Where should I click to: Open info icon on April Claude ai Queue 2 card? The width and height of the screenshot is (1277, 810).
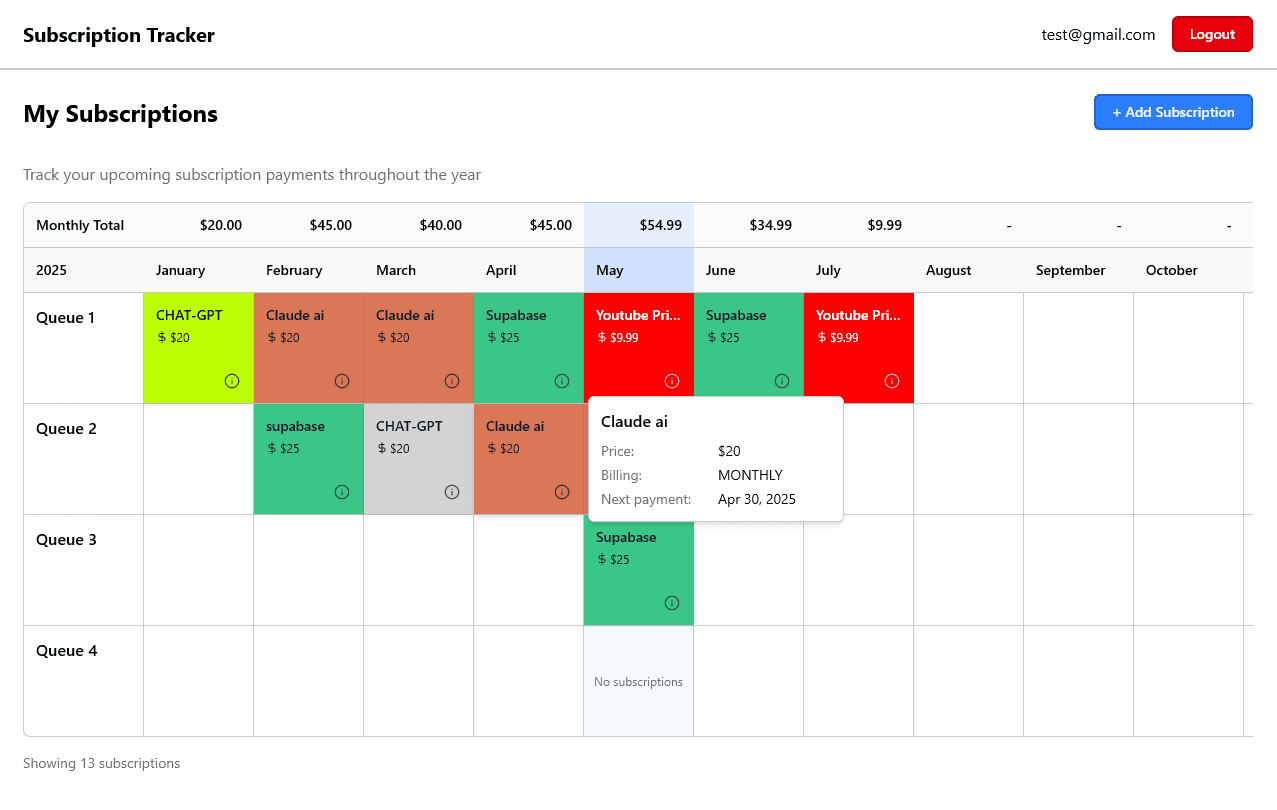pyautogui.click(x=562, y=492)
